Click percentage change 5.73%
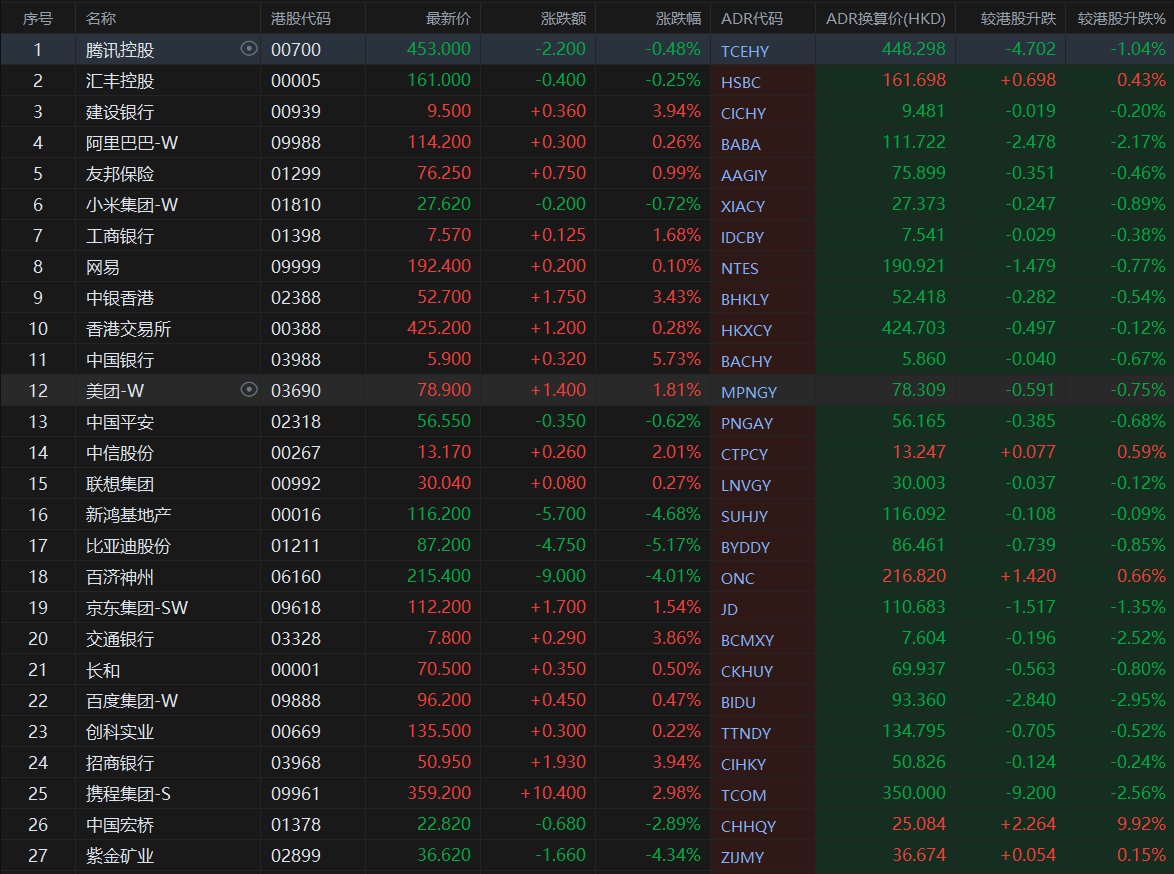 [x=677, y=359]
